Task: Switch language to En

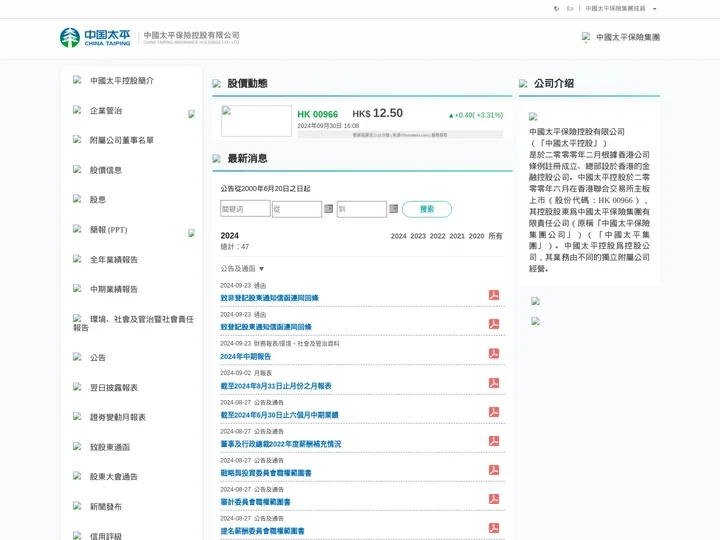Action: point(570,9)
